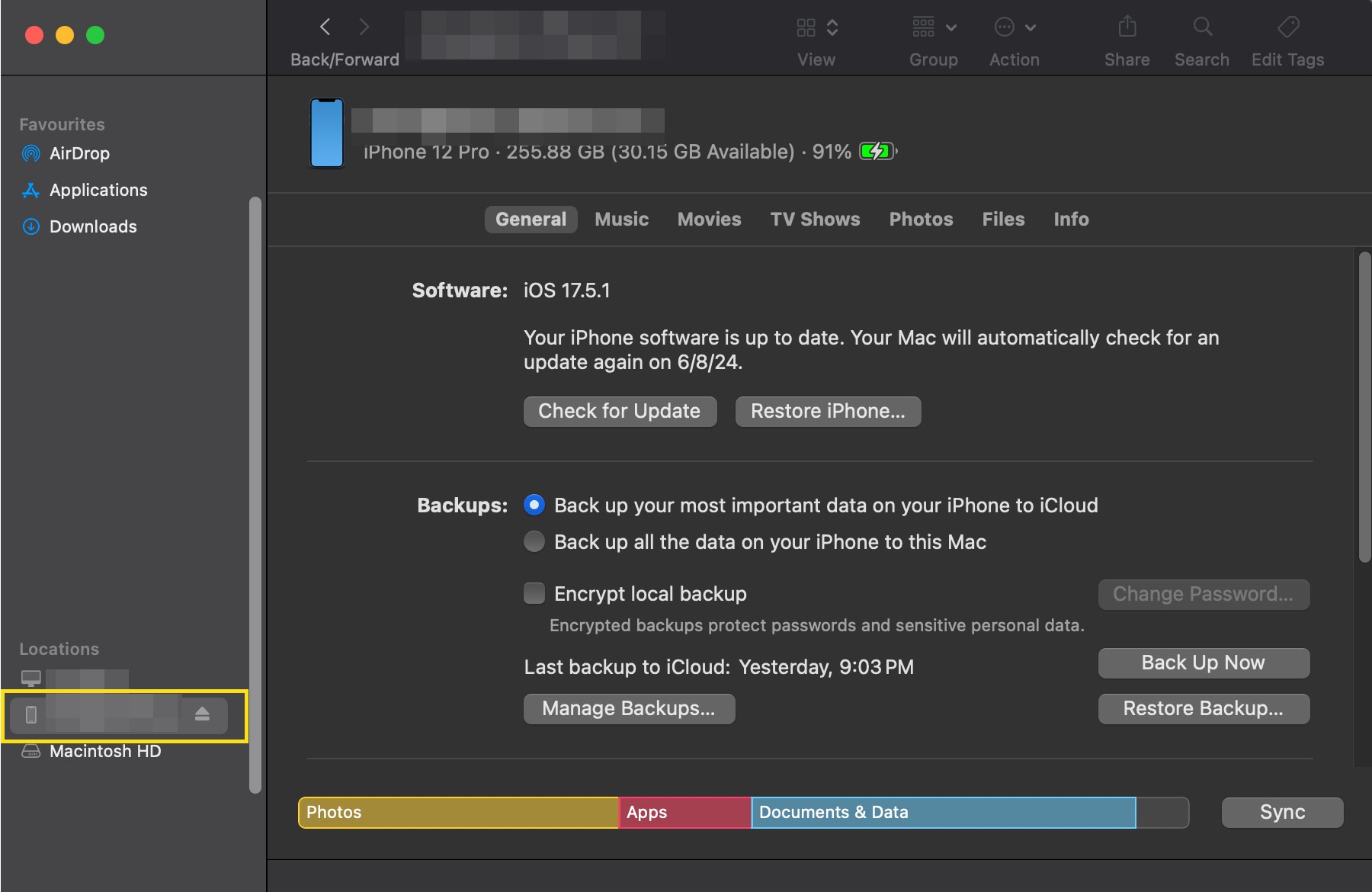
Task: Switch to the TV Shows tab
Action: [815, 220]
